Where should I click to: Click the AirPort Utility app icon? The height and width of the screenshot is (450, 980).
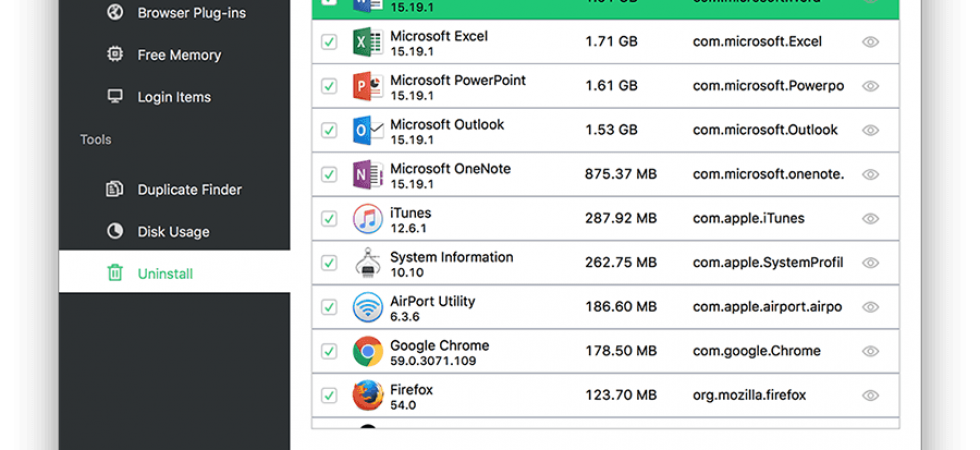(x=368, y=307)
